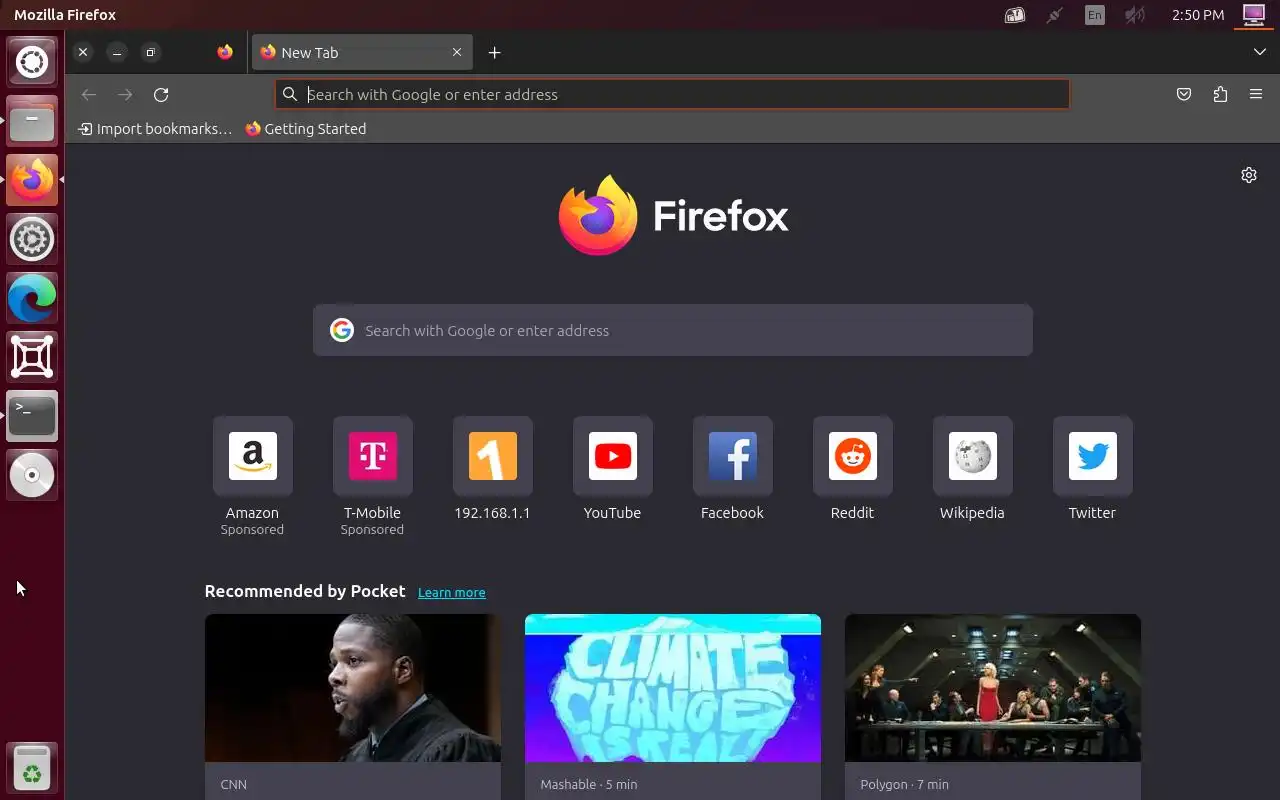The width and height of the screenshot is (1280, 800).
Task: Click the Mashable · 5 min label
Action: pyautogui.click(x=589, y=785)
